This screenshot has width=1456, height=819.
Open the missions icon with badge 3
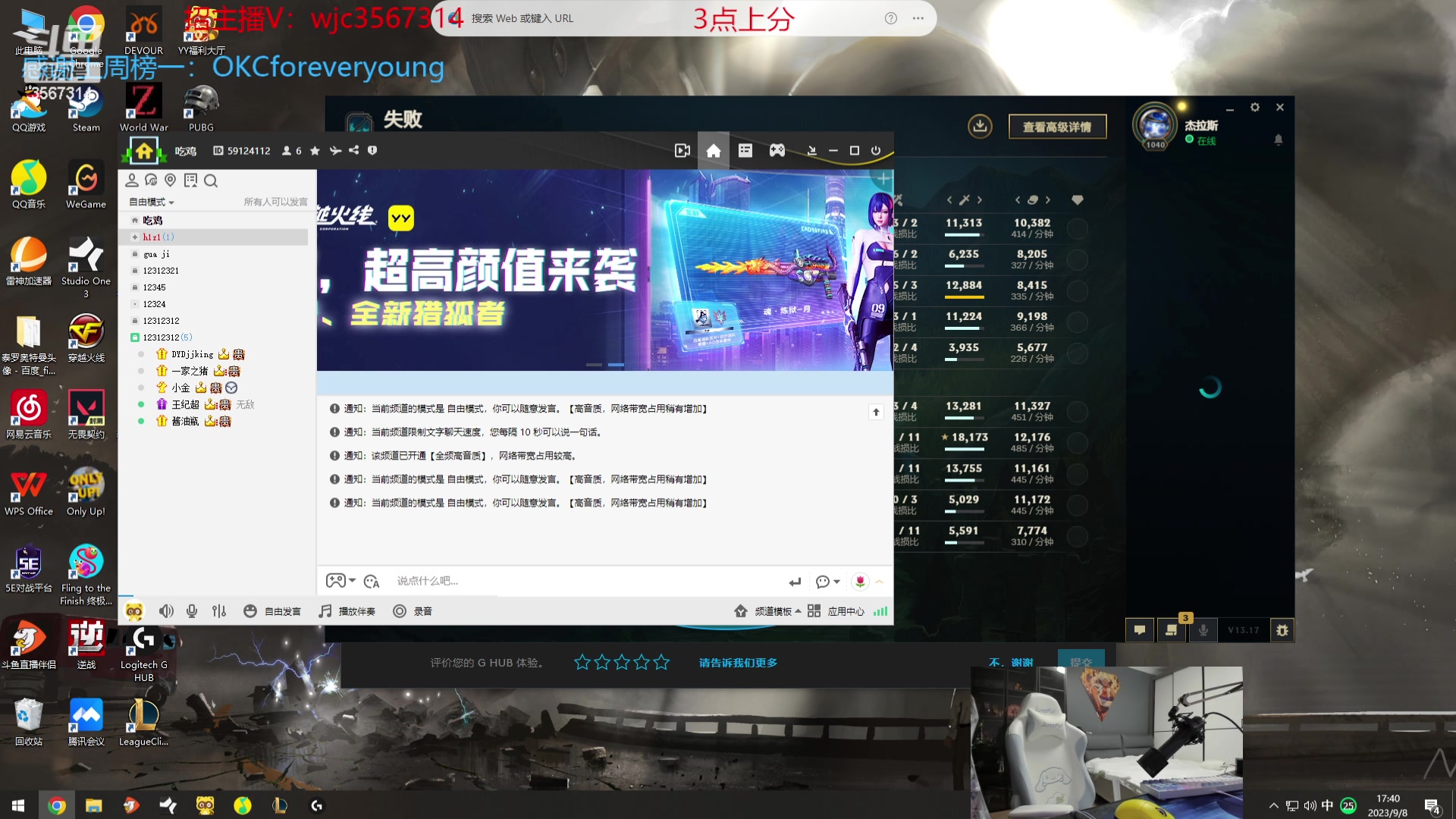click(x=1172, y=629)
